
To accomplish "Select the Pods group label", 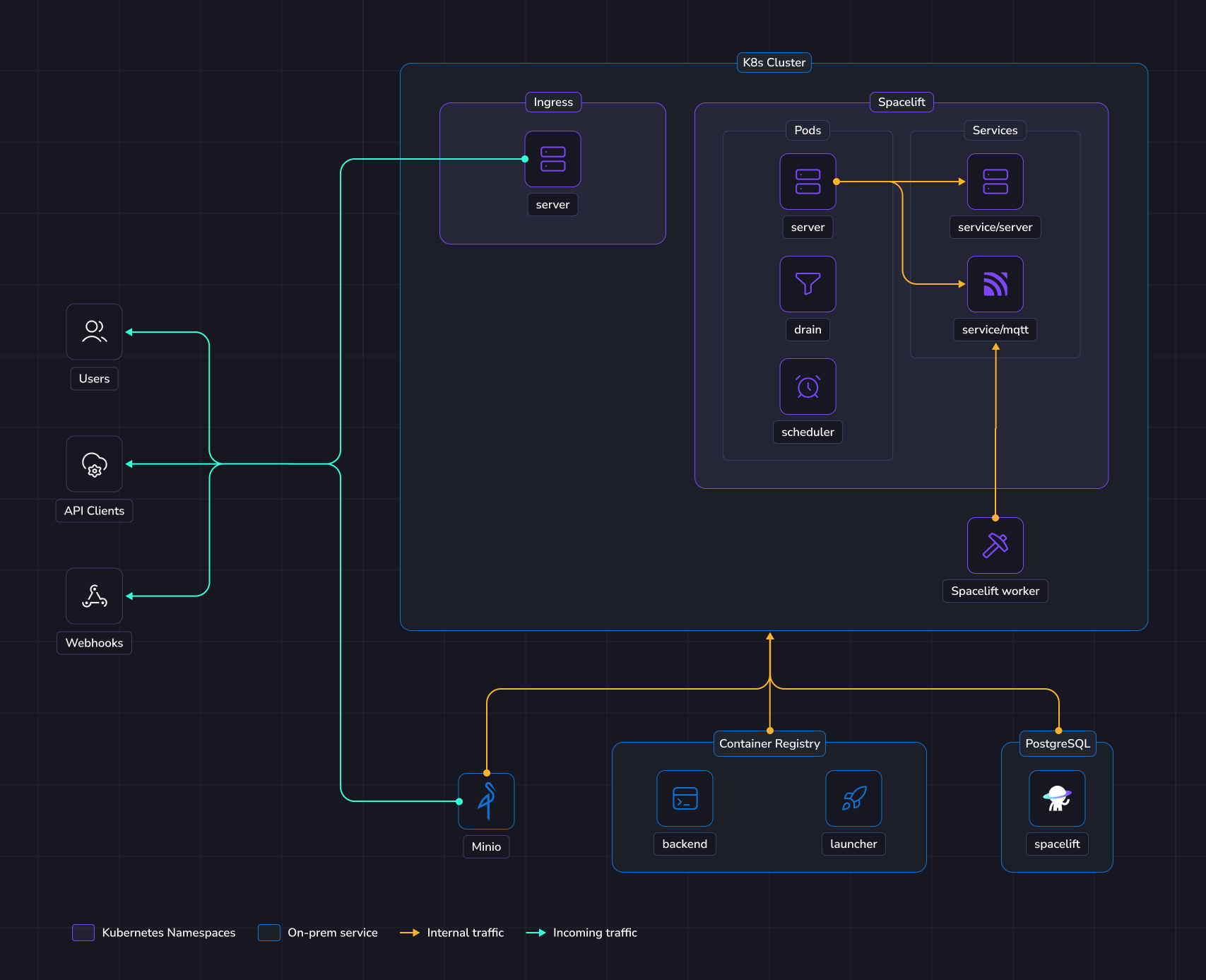I will [808, 130].
